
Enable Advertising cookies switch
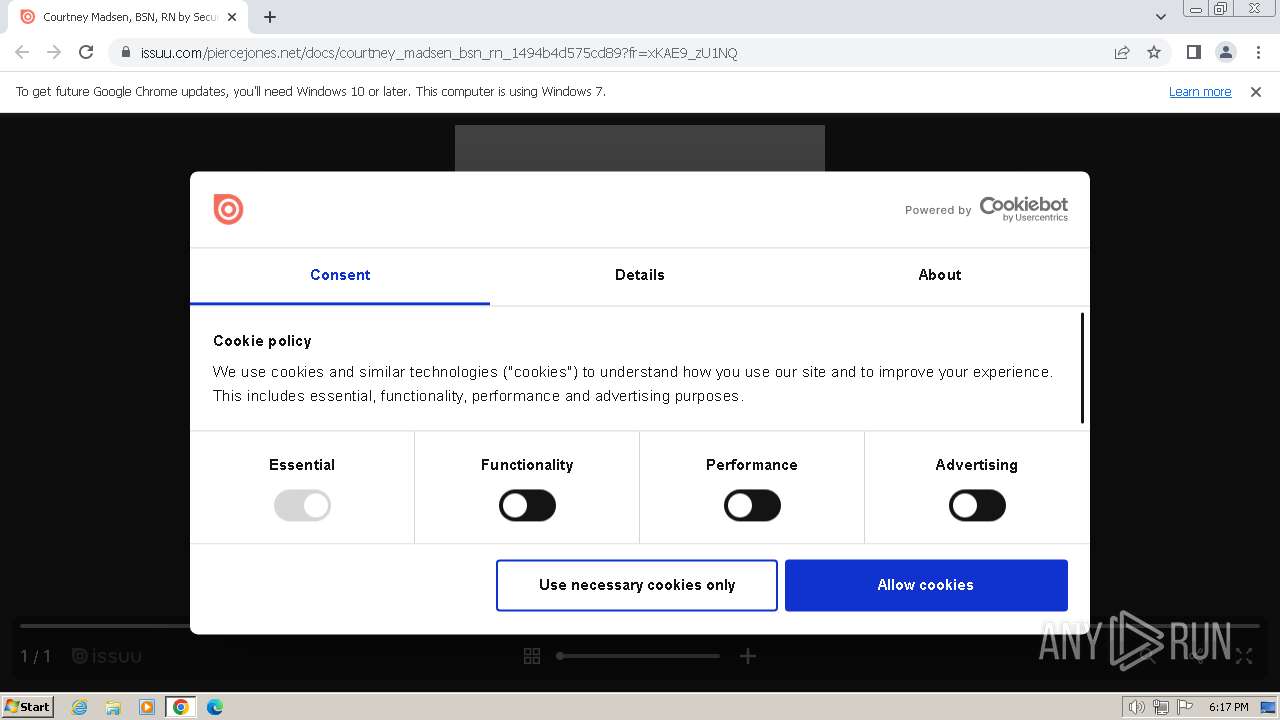977,506
